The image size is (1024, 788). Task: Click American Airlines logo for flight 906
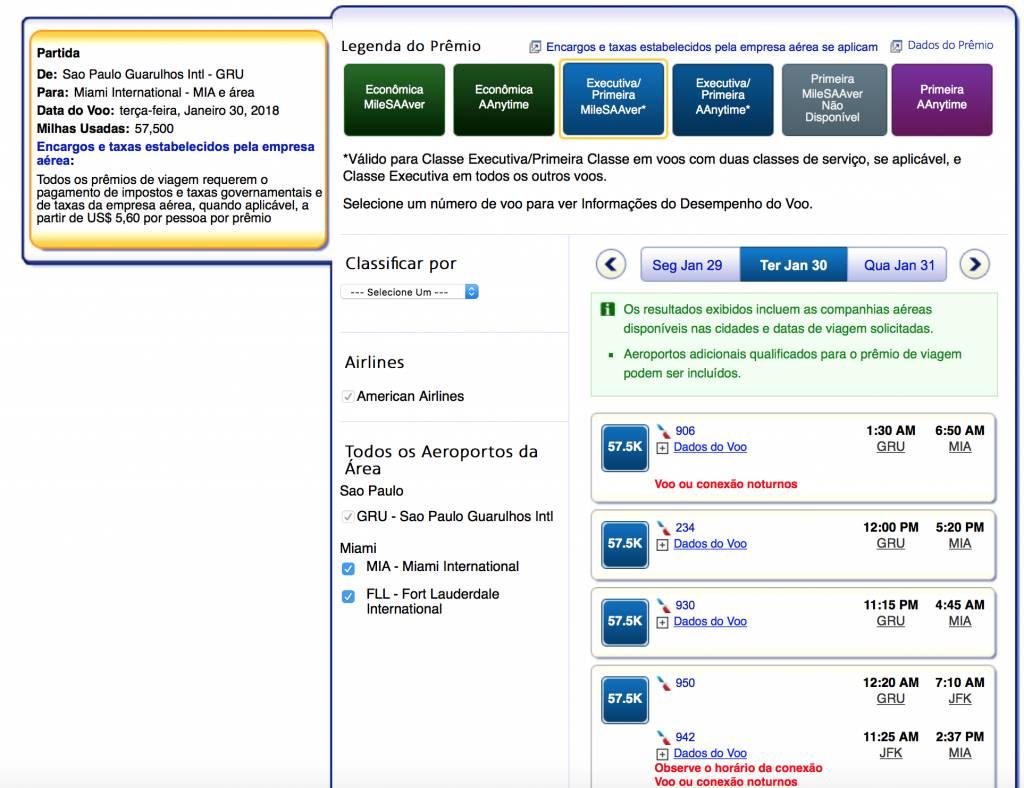click(664, 431)
